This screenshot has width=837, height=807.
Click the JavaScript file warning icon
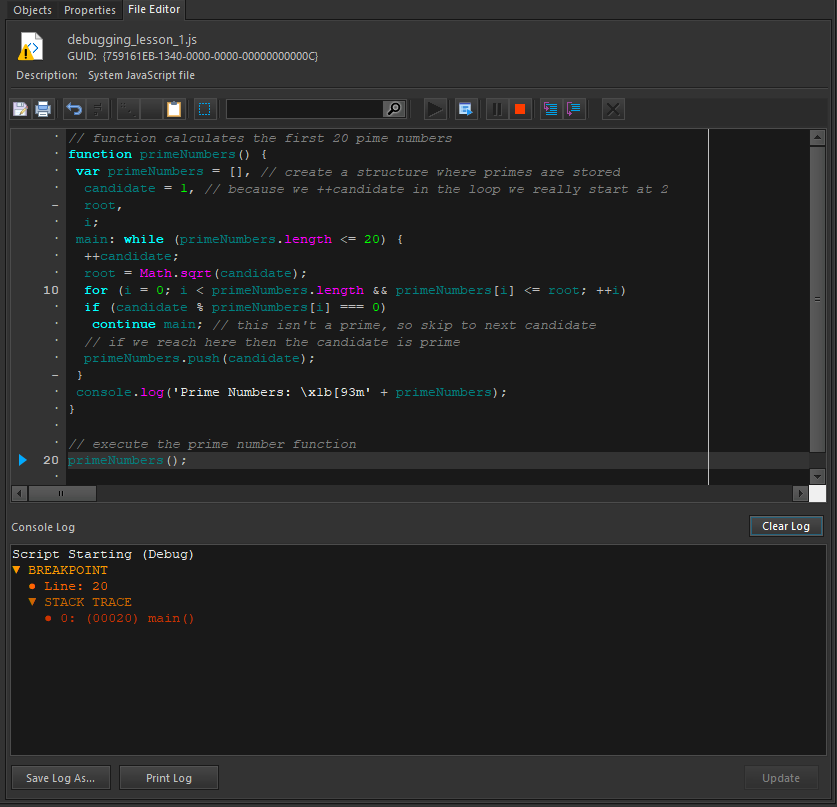click(x=31, y=46)
